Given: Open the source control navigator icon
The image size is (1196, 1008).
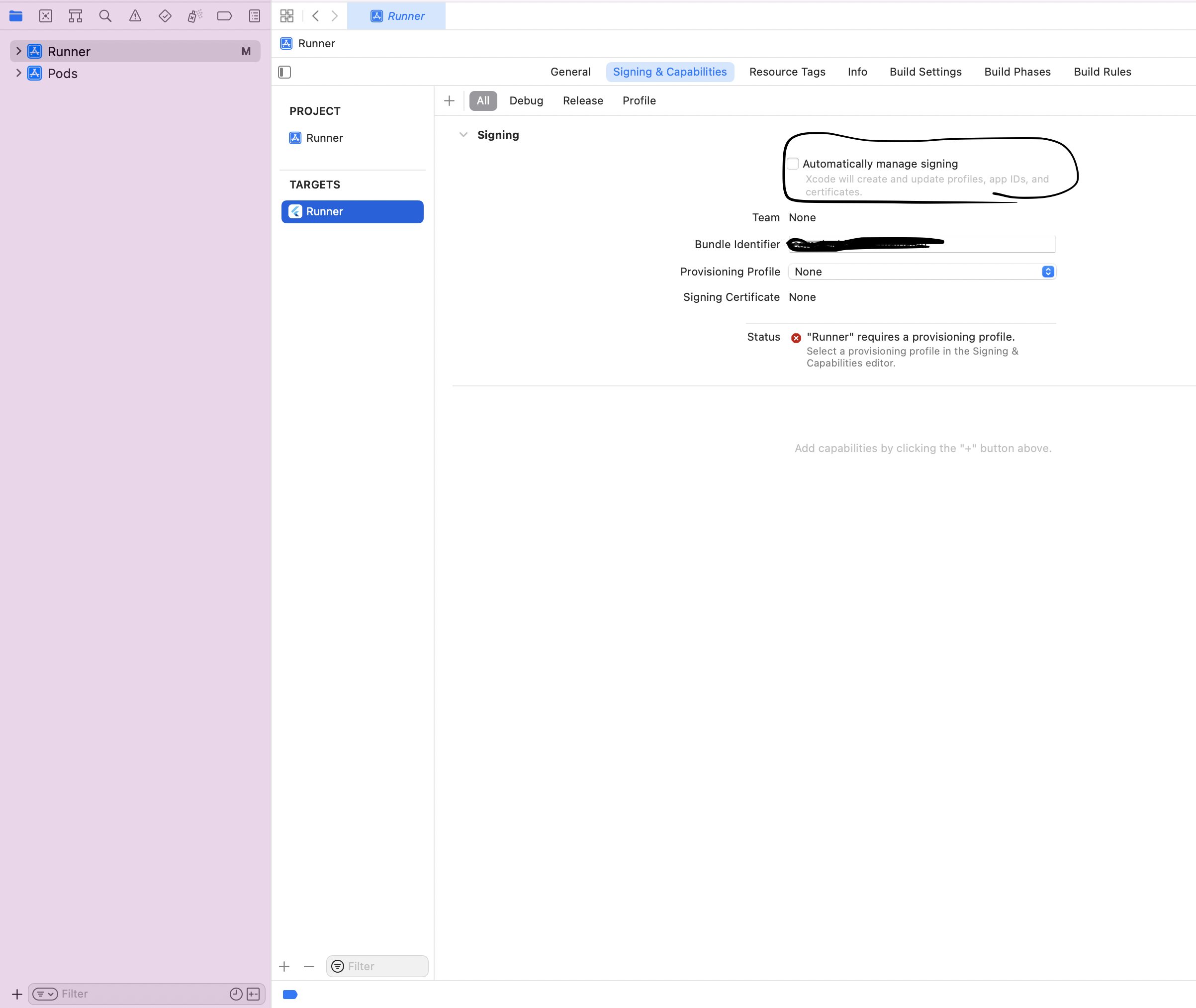Looking at the screenshot, I should click(x=46, y=16).
